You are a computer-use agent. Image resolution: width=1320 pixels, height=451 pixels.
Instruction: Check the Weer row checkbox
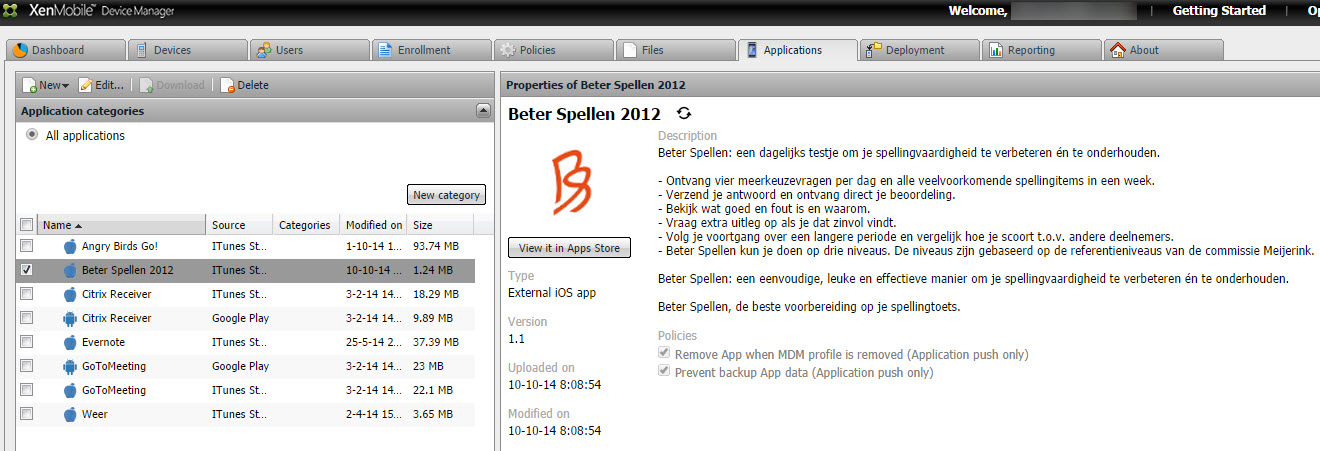26,413
